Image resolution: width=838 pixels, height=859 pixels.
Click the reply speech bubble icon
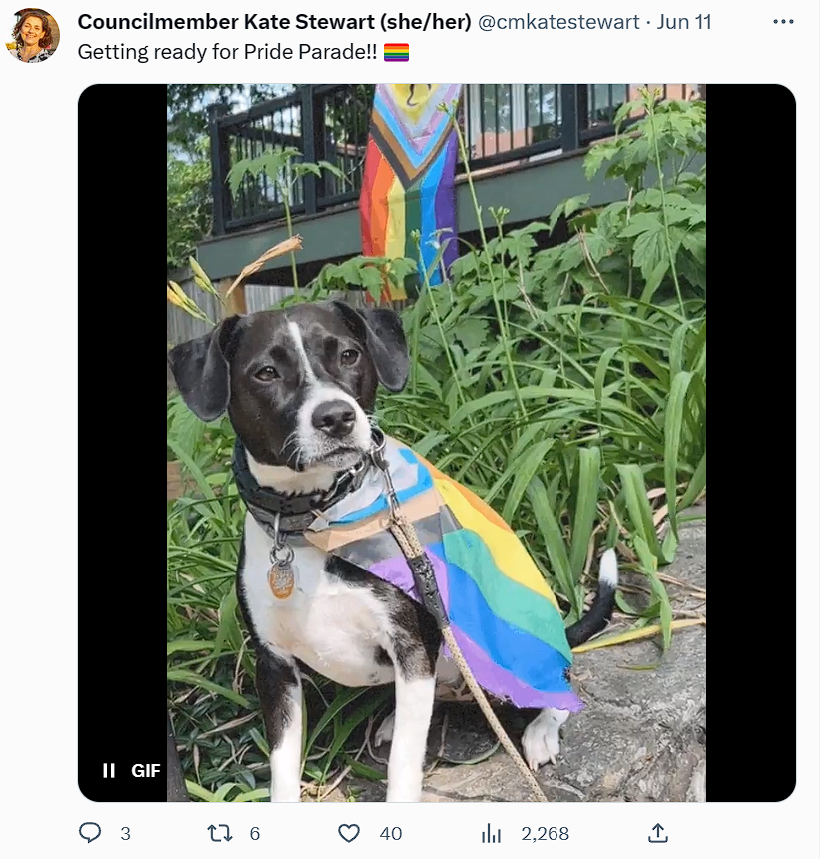pos(90,833)
